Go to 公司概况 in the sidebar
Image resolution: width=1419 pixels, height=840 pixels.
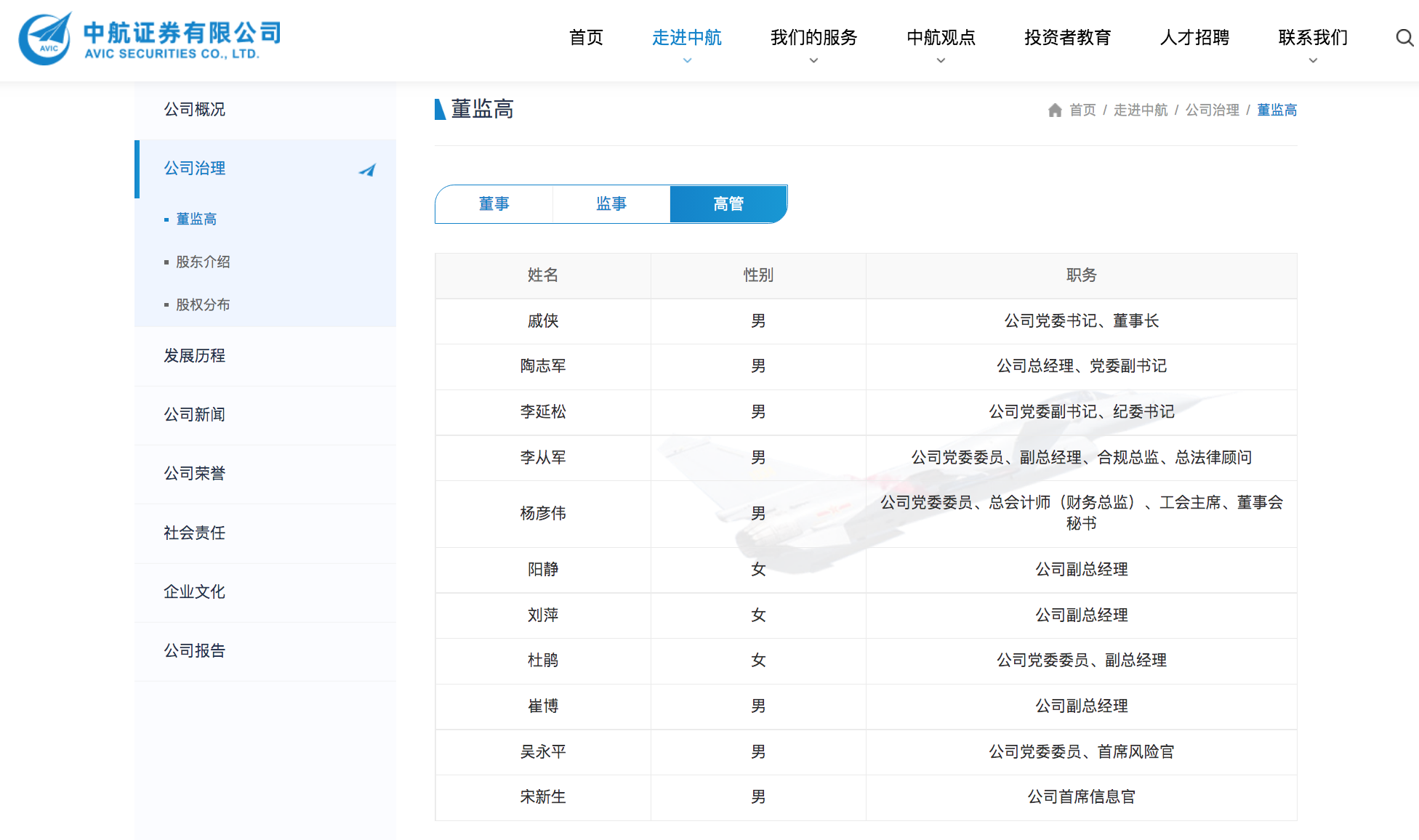[x=194, y=110]
